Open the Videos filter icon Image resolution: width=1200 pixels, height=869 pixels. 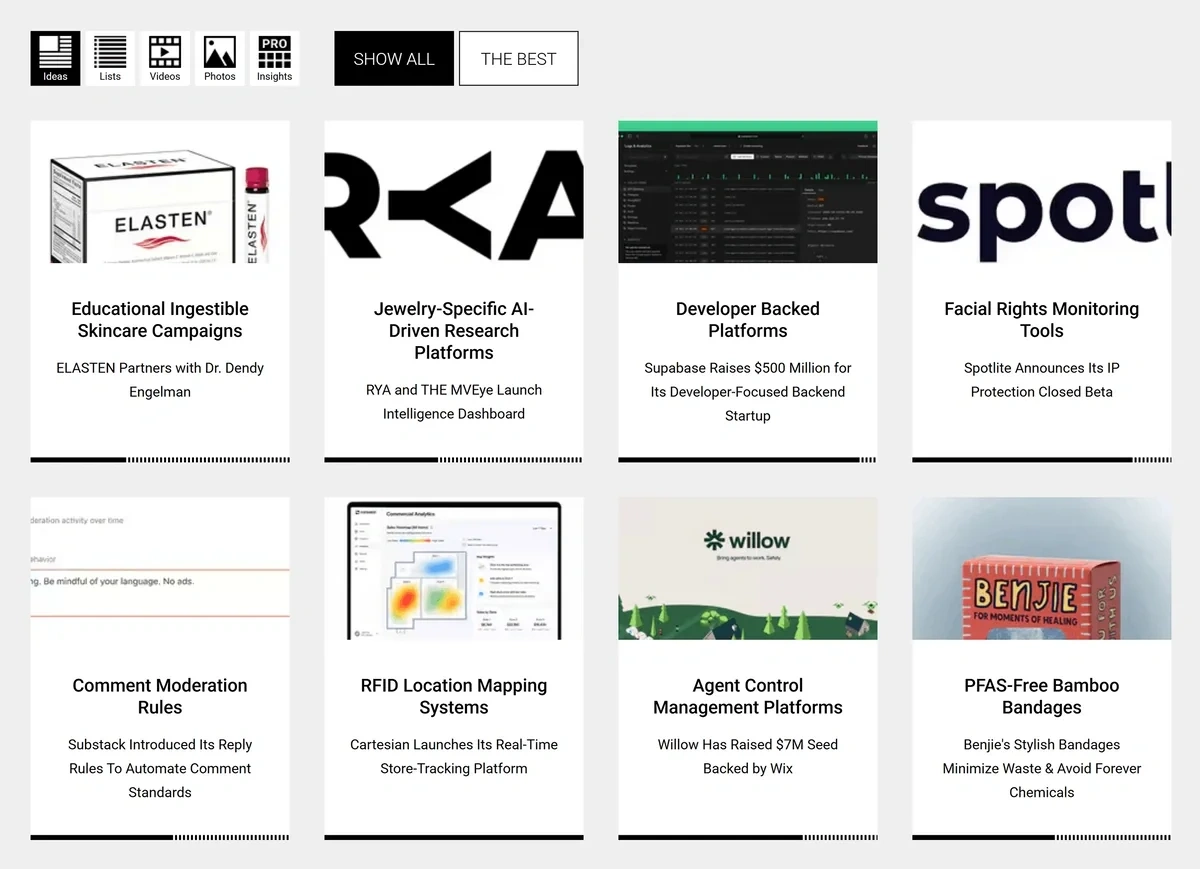point(165,58)
